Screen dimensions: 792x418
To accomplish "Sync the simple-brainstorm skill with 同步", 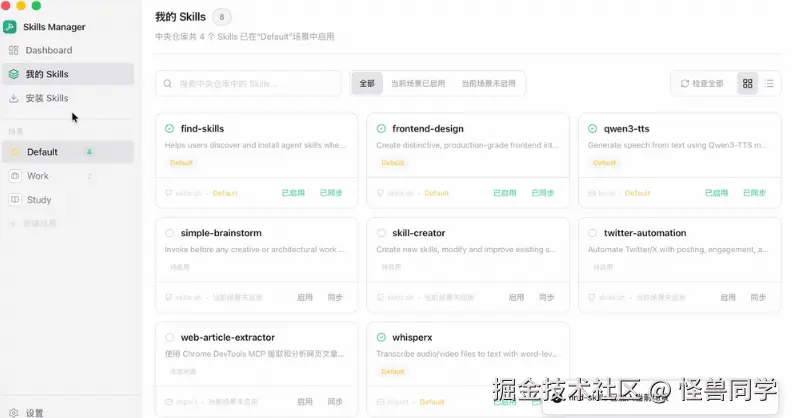I will point(335,297).
